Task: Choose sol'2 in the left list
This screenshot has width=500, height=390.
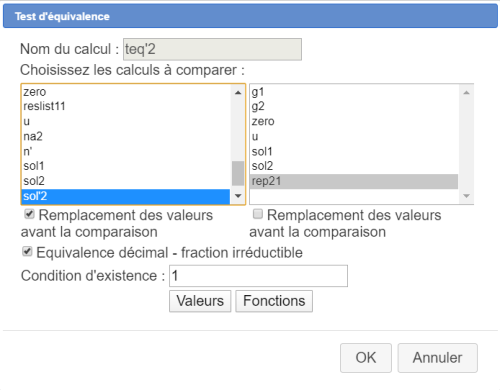Action: coord(126,196)
